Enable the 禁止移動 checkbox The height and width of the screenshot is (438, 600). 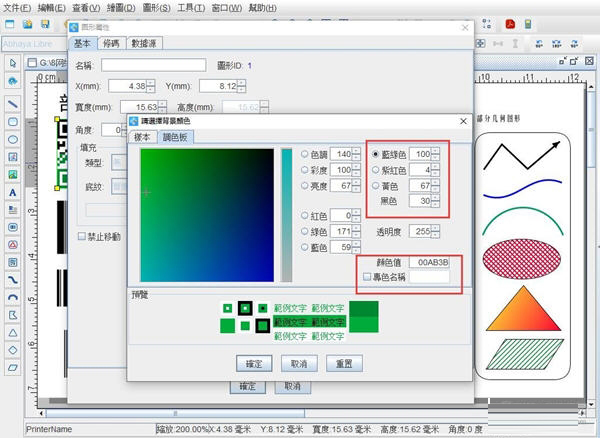tap(82, 236)
